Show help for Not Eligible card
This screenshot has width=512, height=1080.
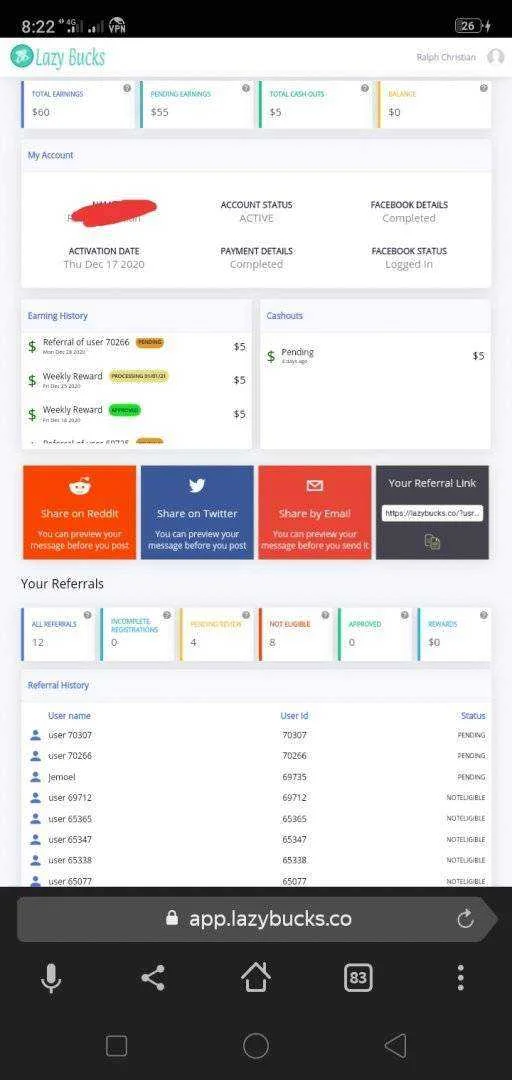click(x=325, y=615)
